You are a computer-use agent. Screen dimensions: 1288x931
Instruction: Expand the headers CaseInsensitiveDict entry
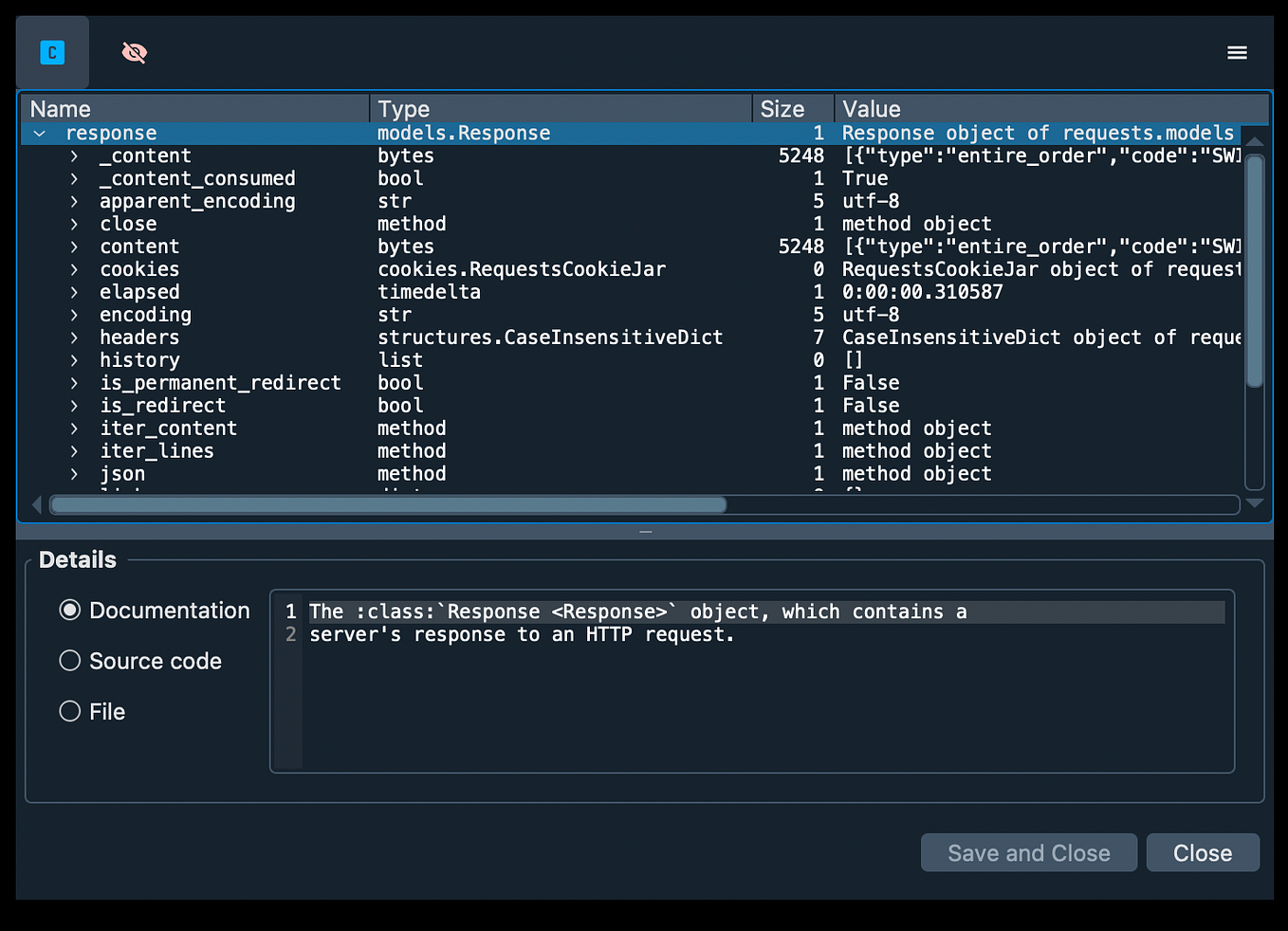[x=75, y=337]
